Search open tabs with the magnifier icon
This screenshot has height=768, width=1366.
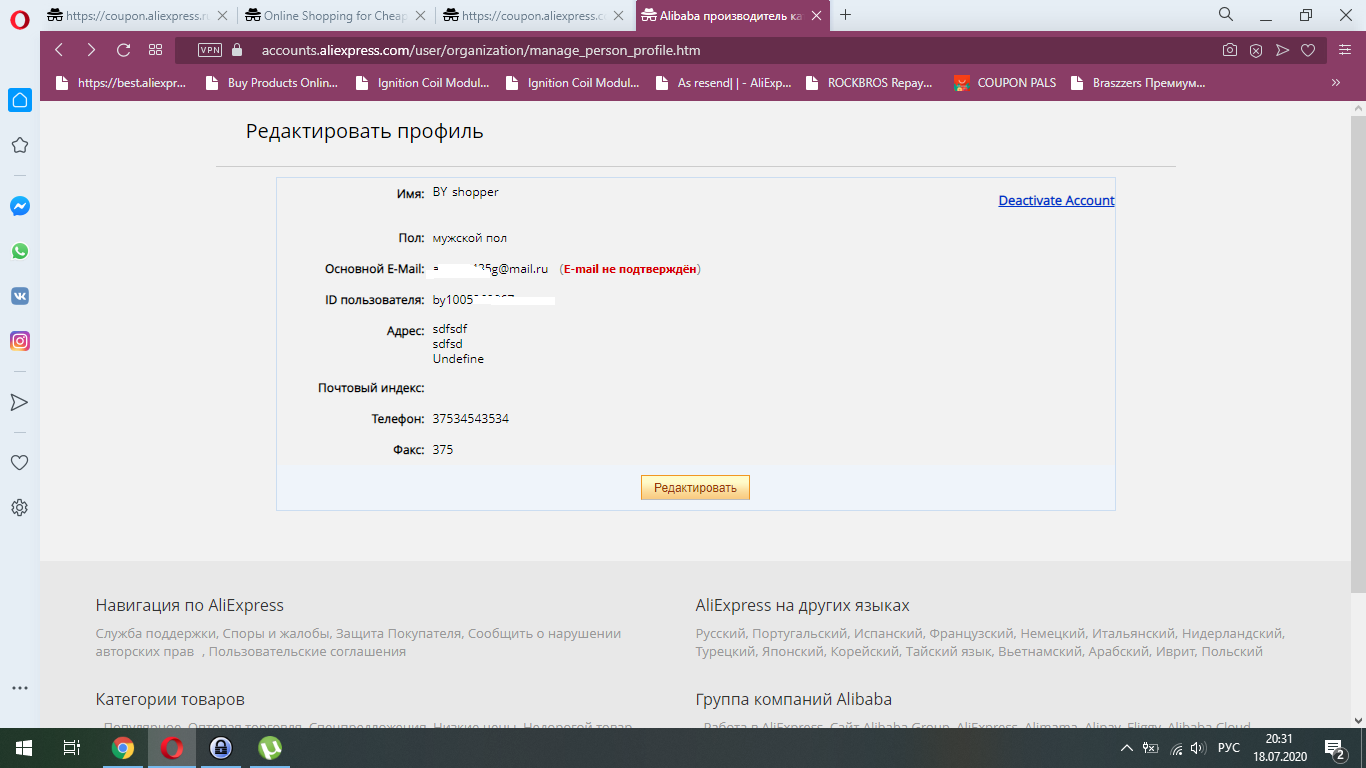pyautogui.click(x=1225, y=15)
